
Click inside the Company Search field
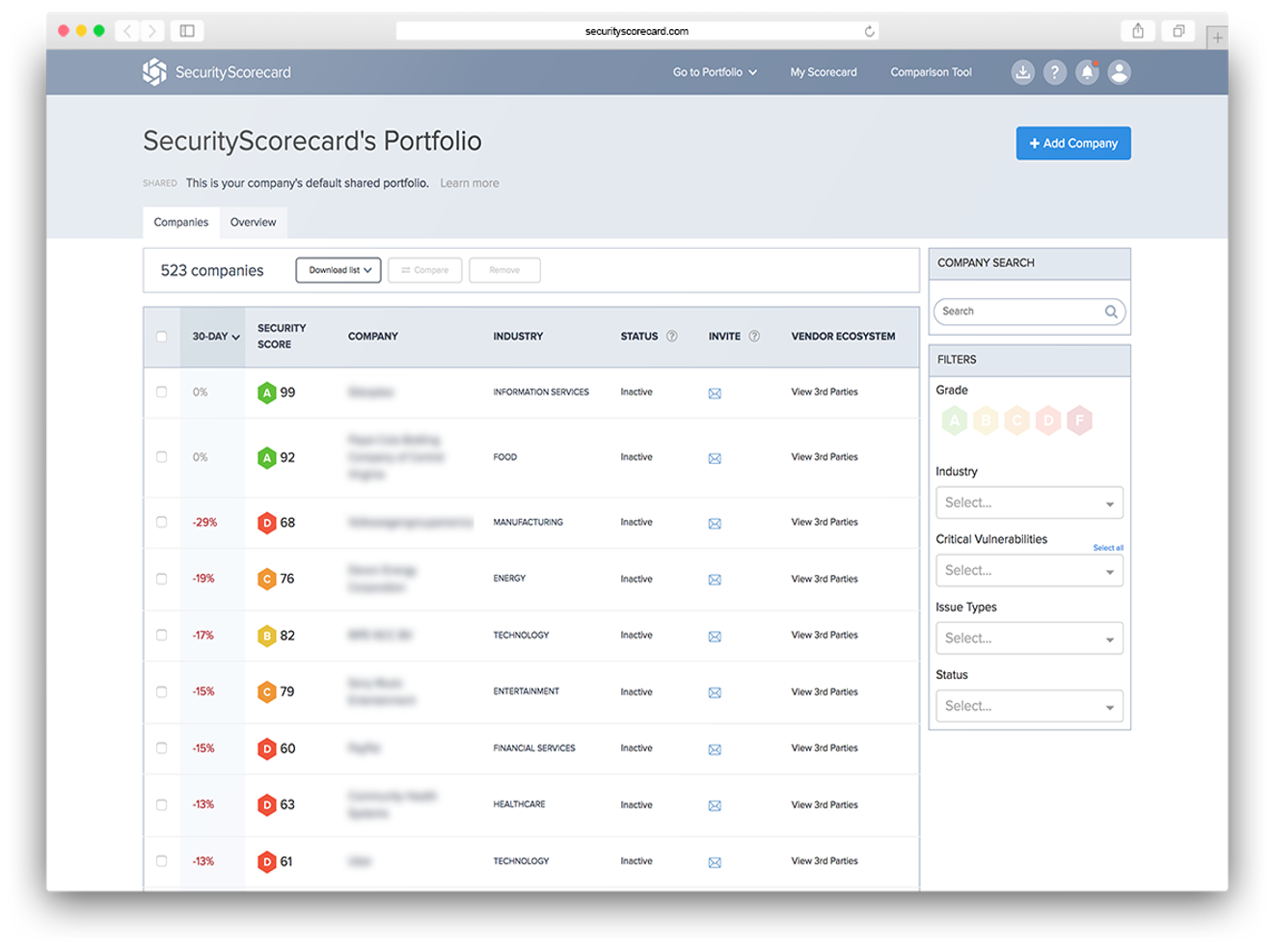click(x=1013, y=311)
